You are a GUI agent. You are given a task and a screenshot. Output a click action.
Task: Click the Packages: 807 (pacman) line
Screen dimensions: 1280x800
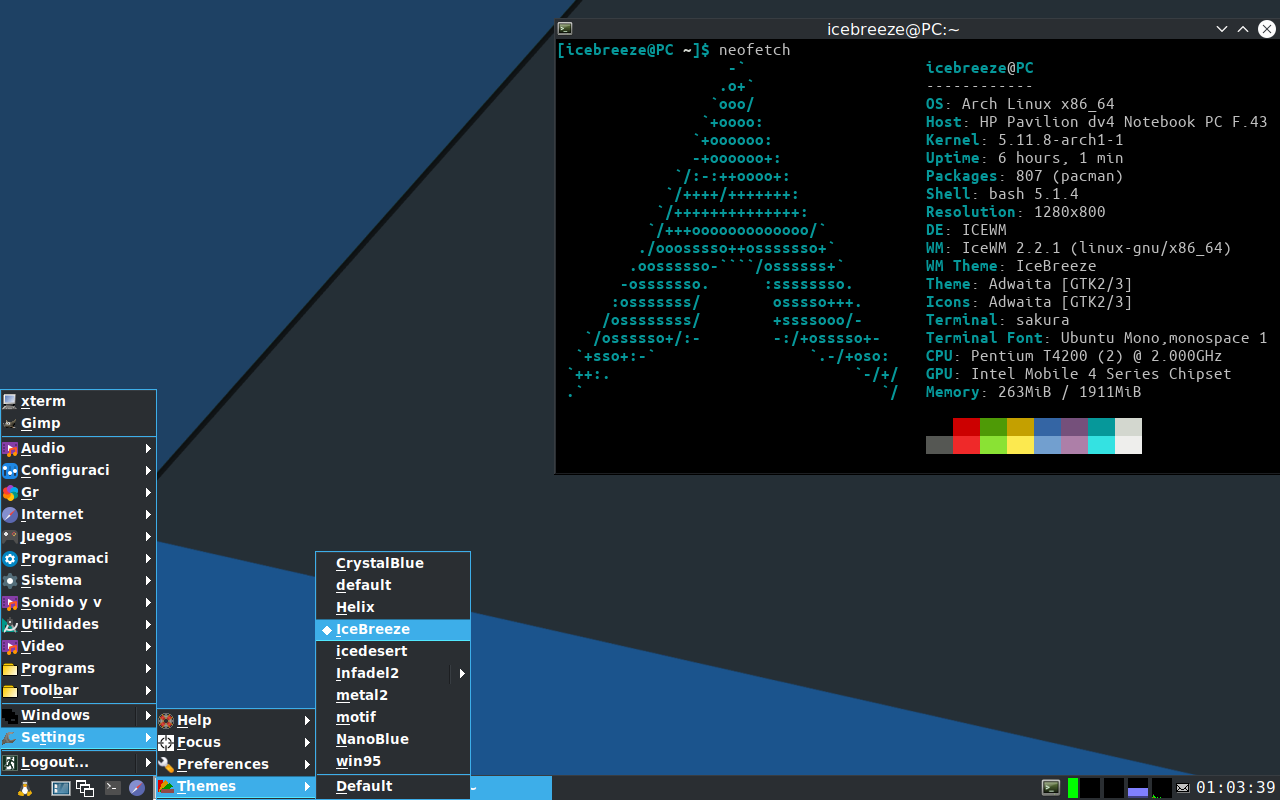tap(1025, 176)
